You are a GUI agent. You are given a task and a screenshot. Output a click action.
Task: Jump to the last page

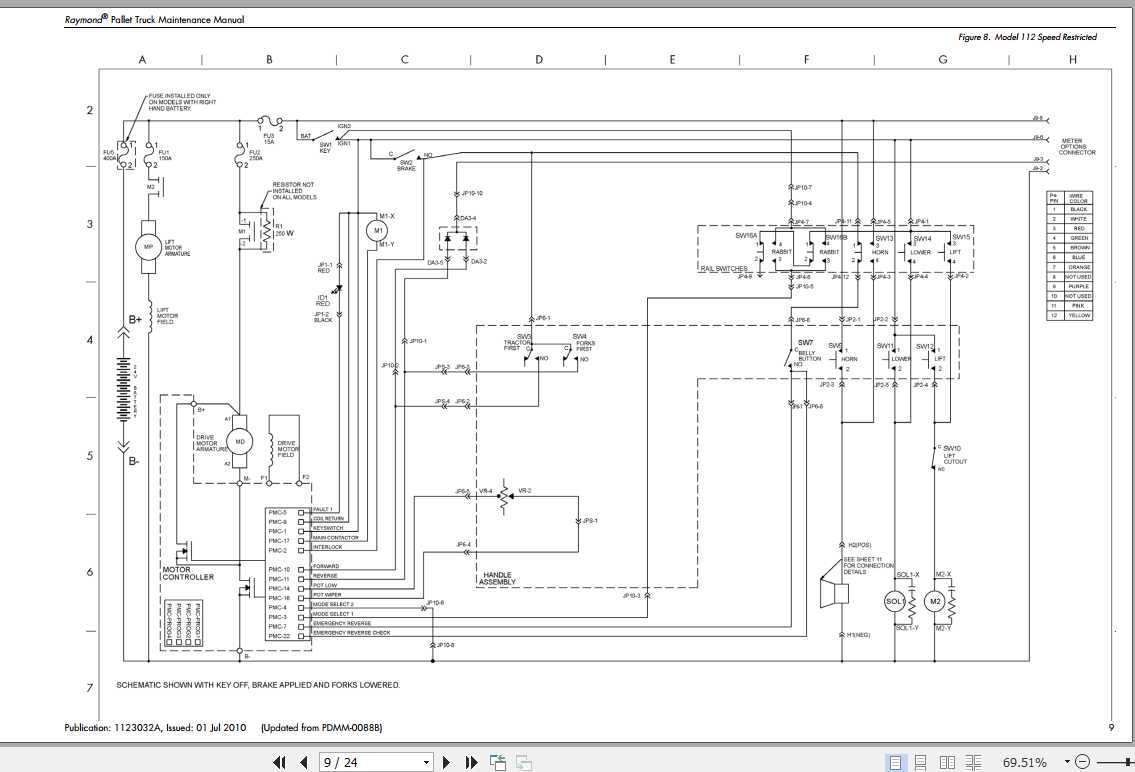click(x=471, y=762)
